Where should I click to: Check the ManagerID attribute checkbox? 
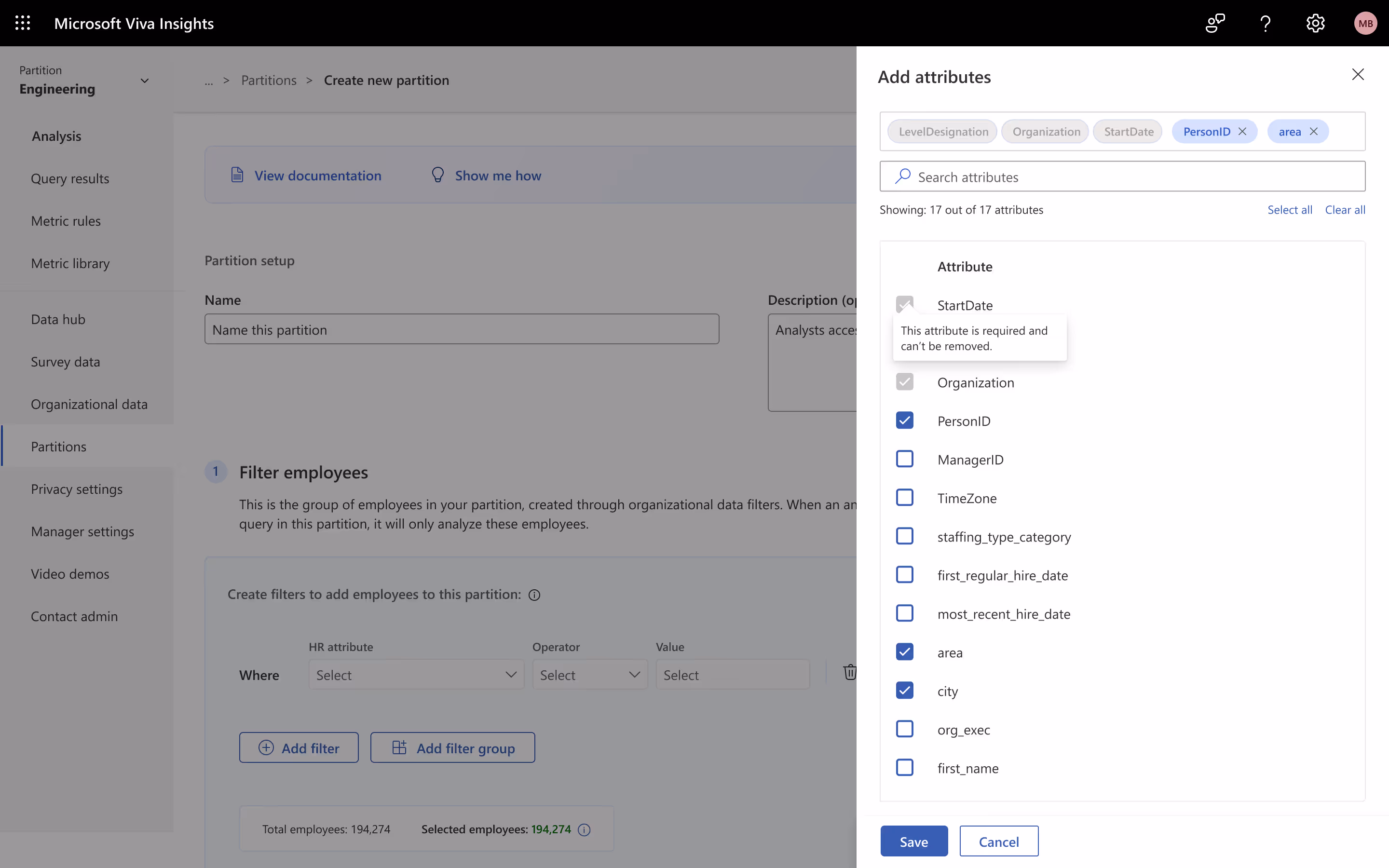905,459
